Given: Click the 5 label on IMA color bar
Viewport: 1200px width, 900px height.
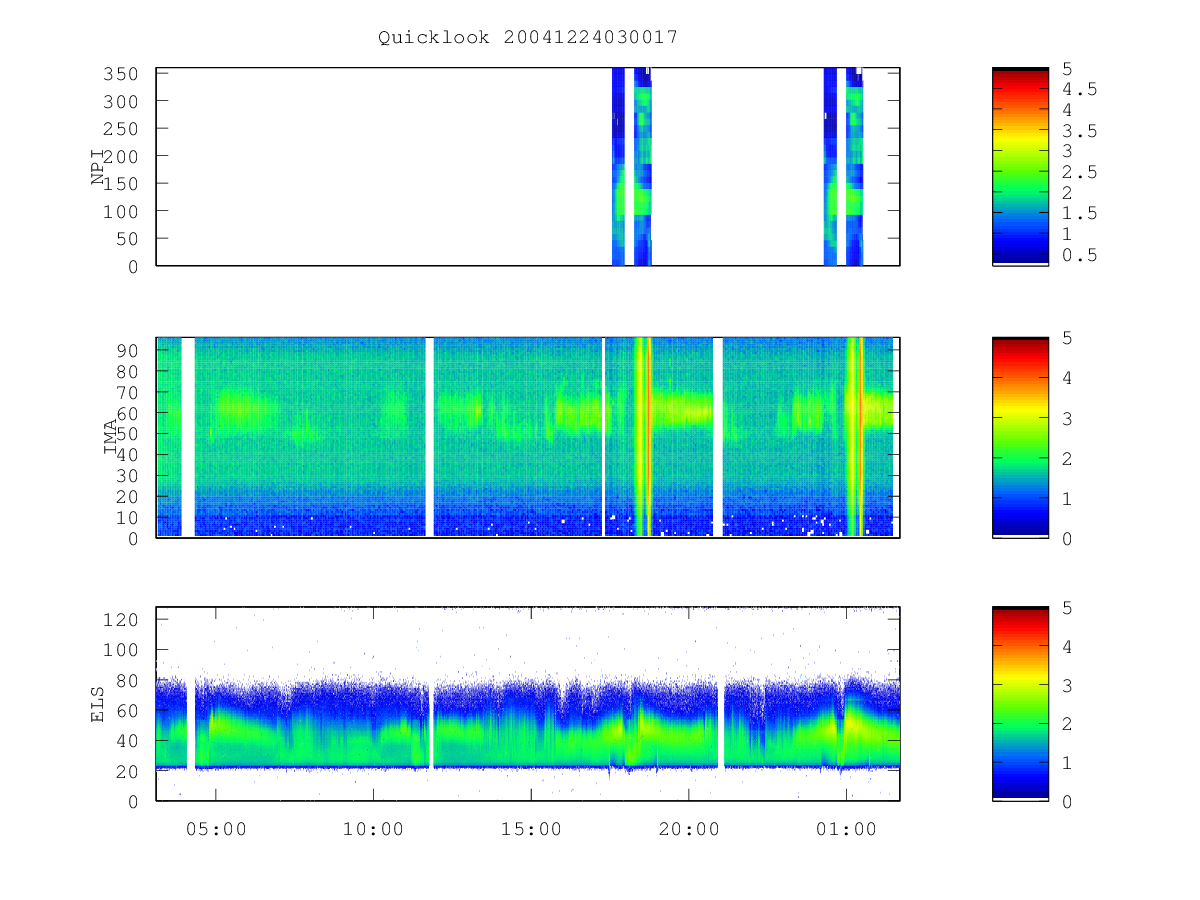Looking at the screenshot, I should [1067, 338].
